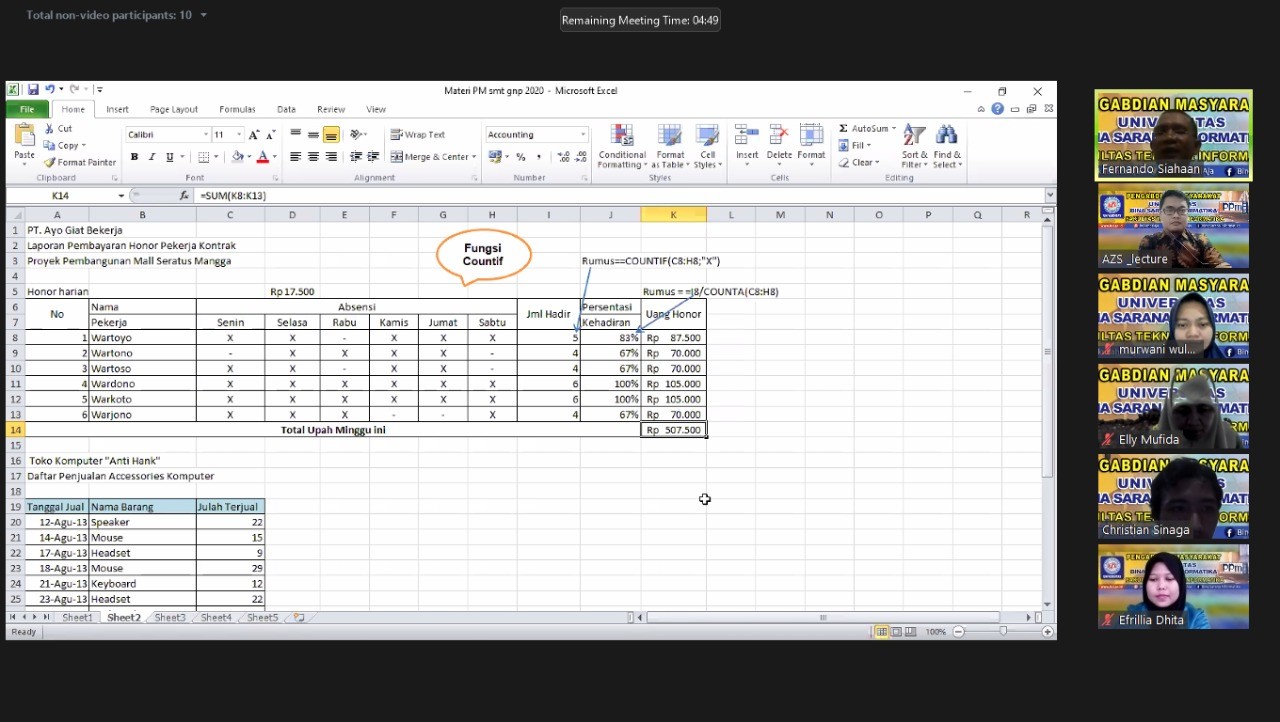Switch to the Formulas tab
The image size is (1280, 722).
[x=237, y=109]
